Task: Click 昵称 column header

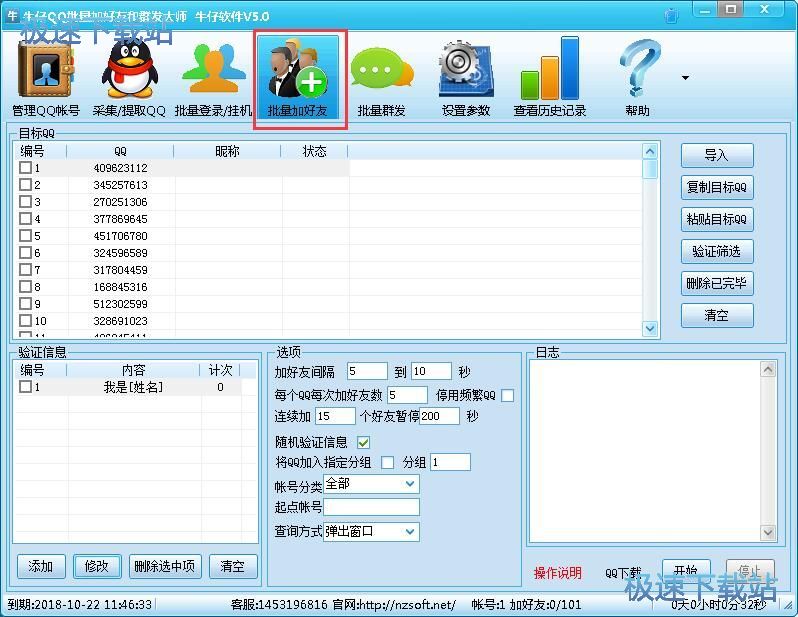Action: pos(227,151)
